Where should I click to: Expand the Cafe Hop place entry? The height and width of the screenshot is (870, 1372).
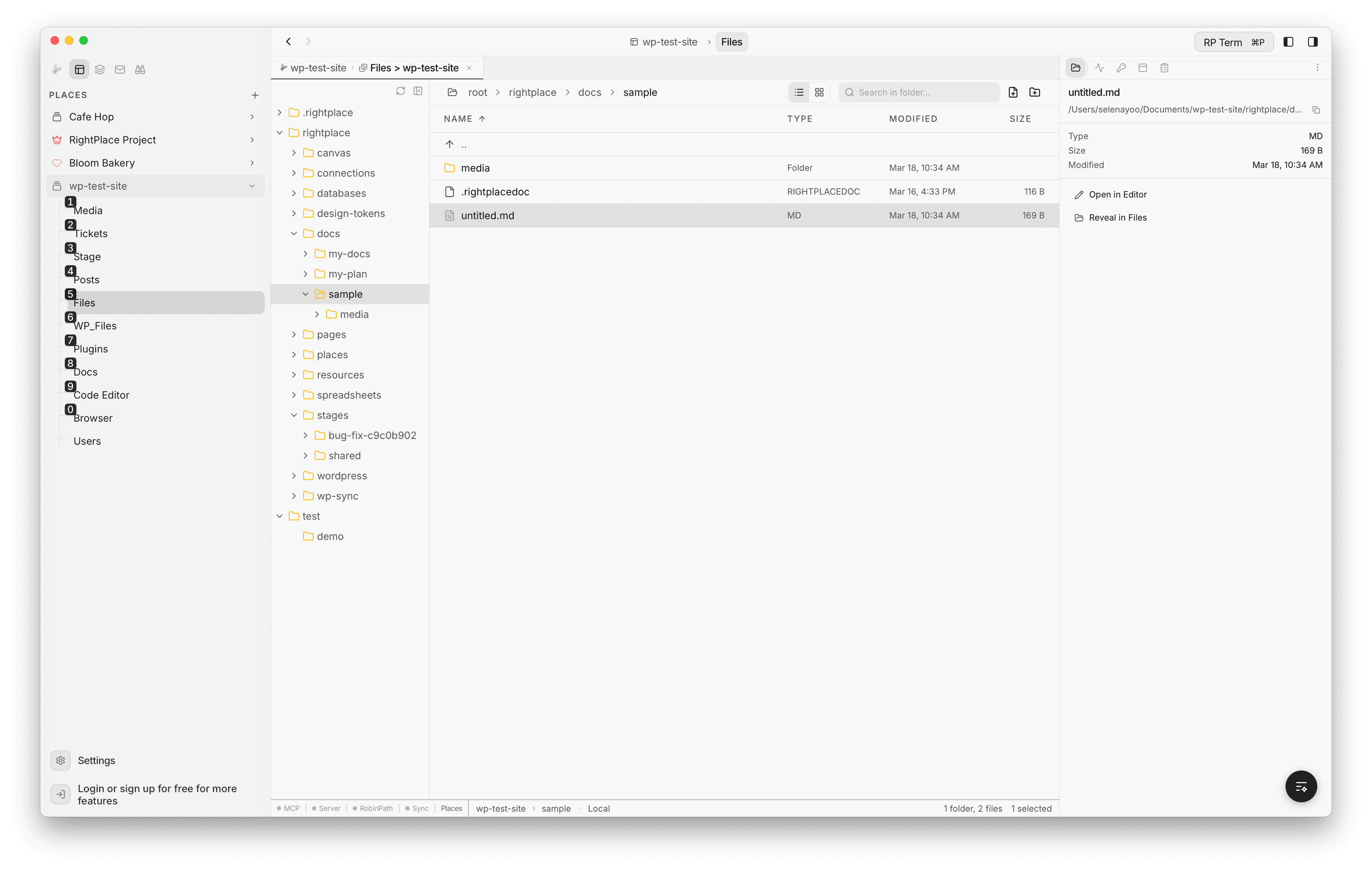[x=252, y=116]
